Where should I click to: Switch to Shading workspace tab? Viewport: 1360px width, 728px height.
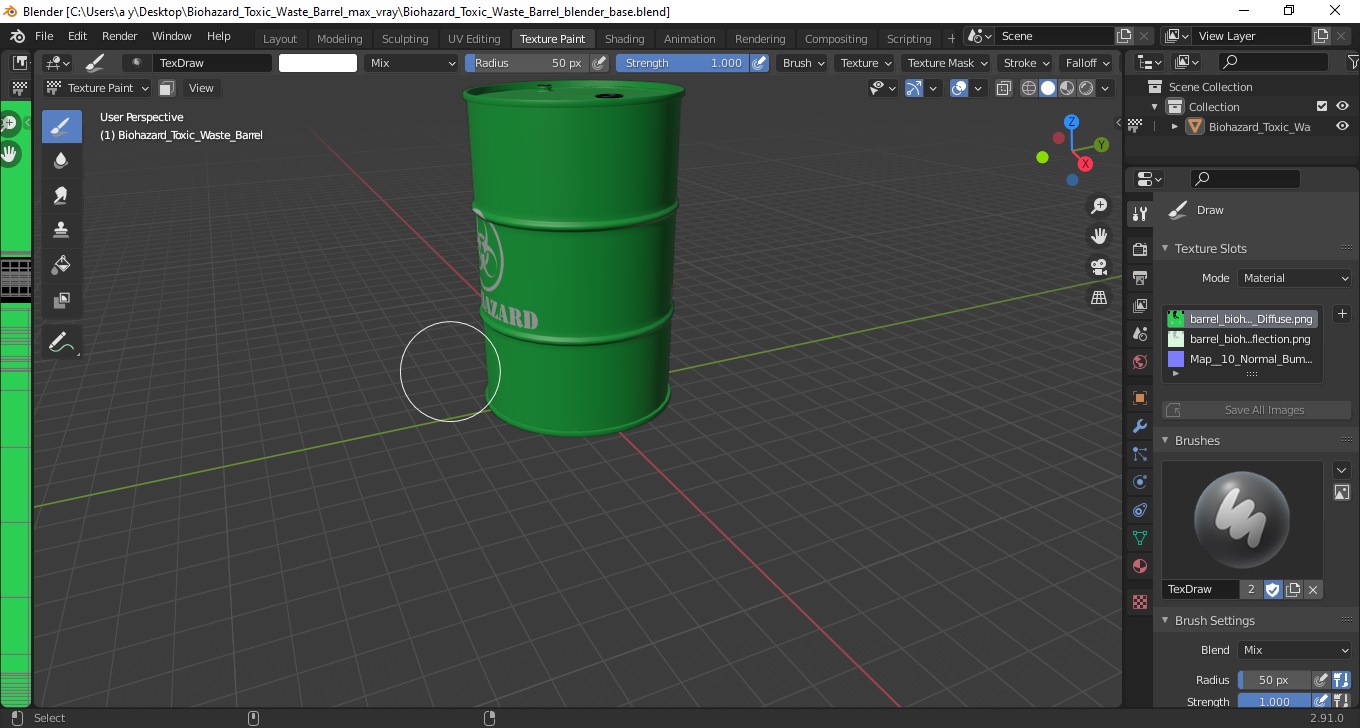click(624, 38)
